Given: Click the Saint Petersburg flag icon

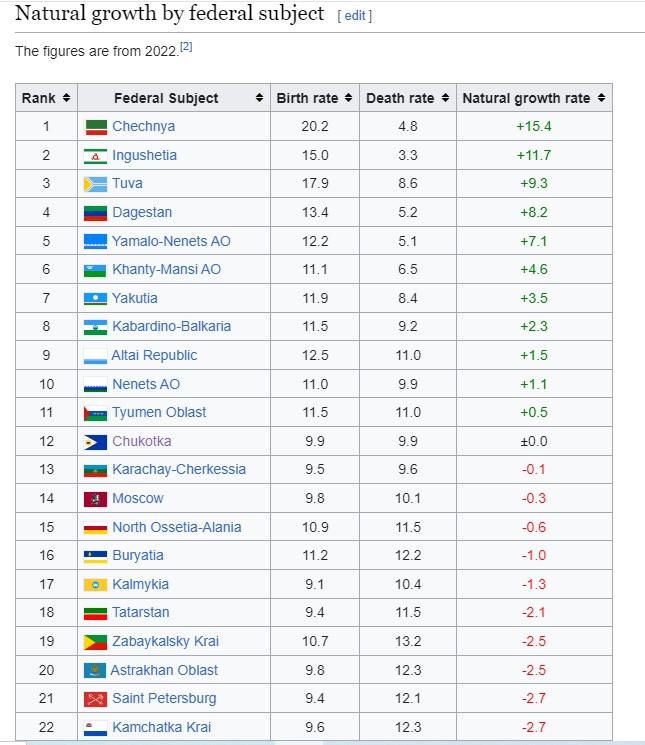Looking at the screenshot, I should [96, 699].
